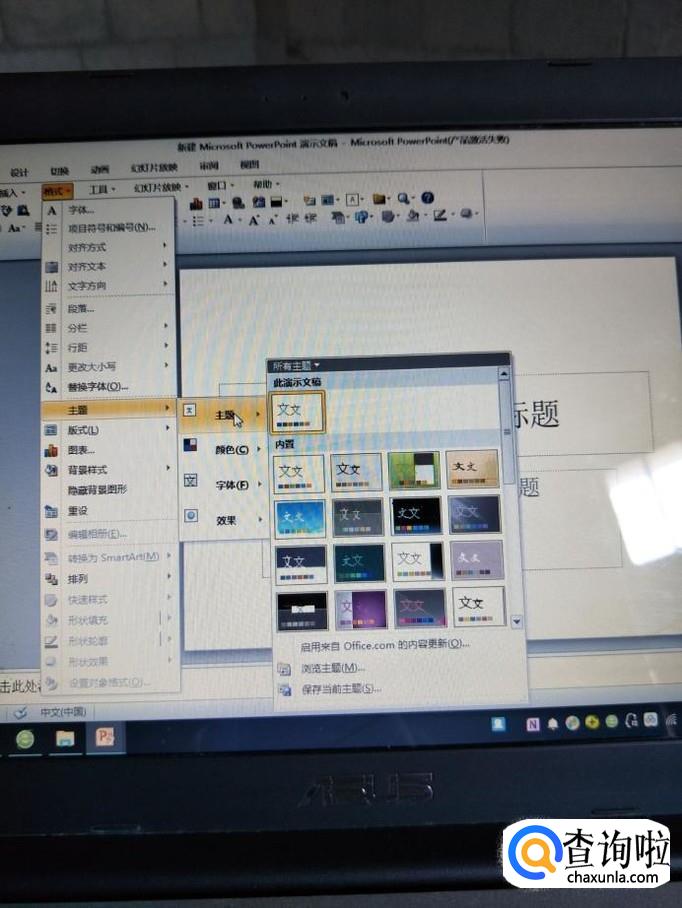Click the bulleted list toolbar icon

[x=198, y=221]
